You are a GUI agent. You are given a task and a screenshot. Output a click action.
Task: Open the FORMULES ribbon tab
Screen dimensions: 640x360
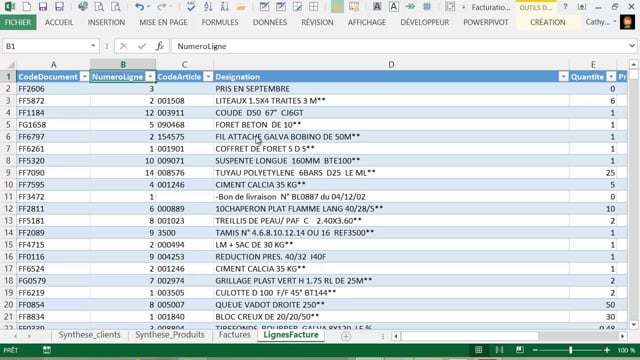pyautogui.click(x=220, y=22)
